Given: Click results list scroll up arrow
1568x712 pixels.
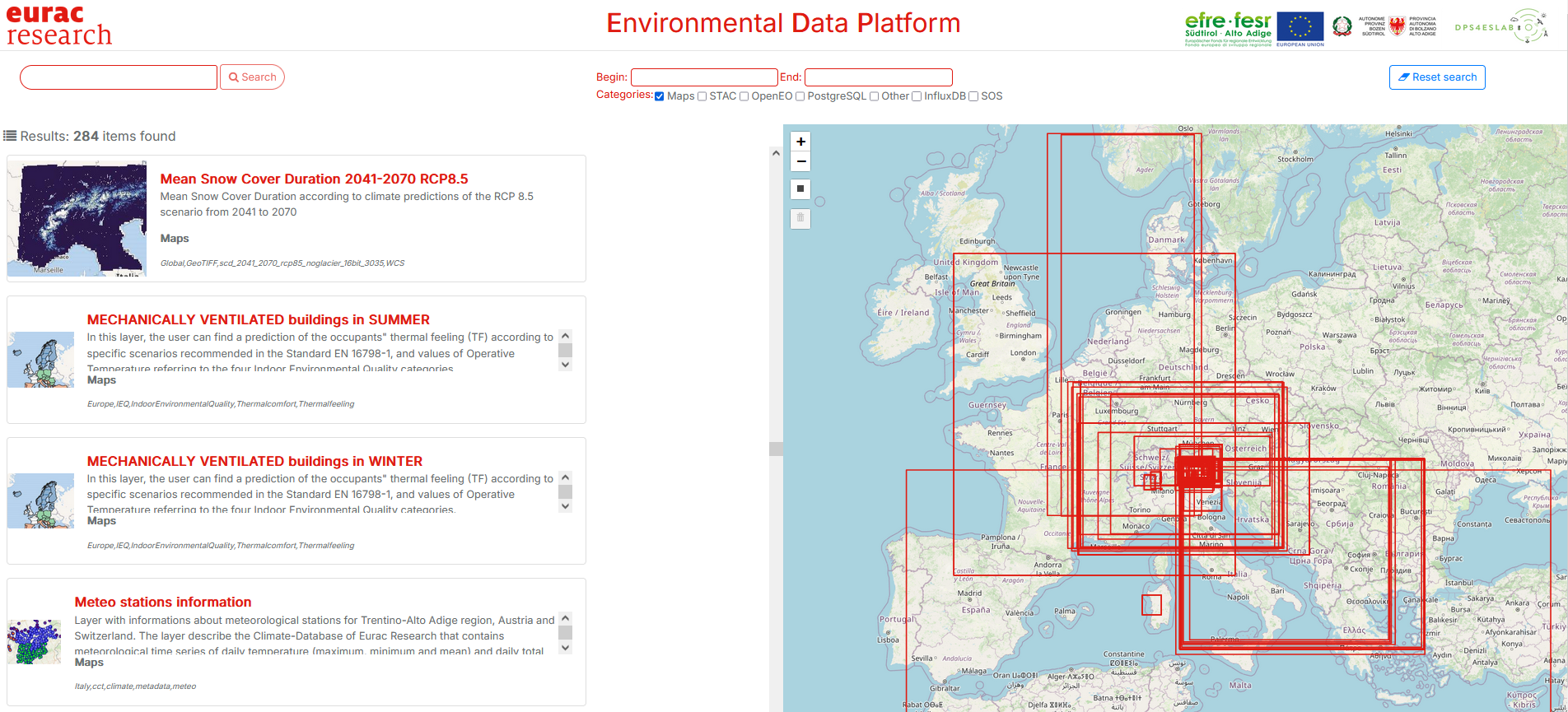Looking at the screenshot, I should pos(776,153).
